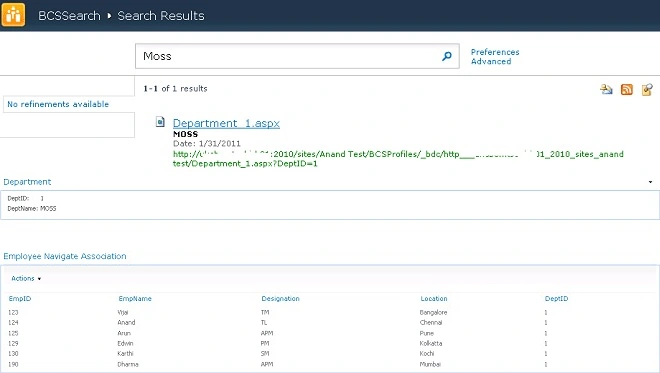Click the Search Results breadcrumb title
The image size is (660, 373).
[161, 16]
